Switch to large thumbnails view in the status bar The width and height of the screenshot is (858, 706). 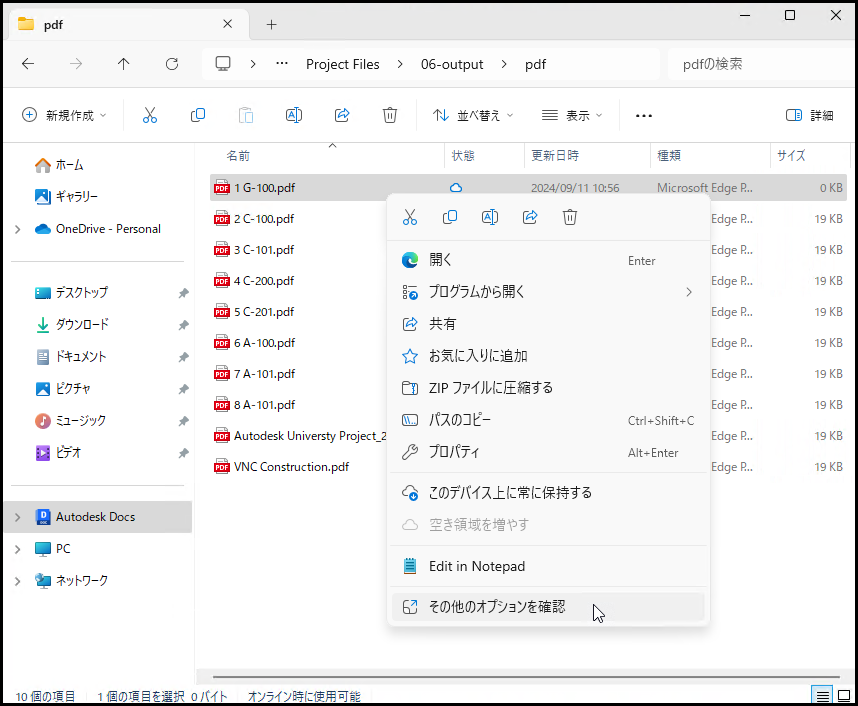click(x=845, y=694)
